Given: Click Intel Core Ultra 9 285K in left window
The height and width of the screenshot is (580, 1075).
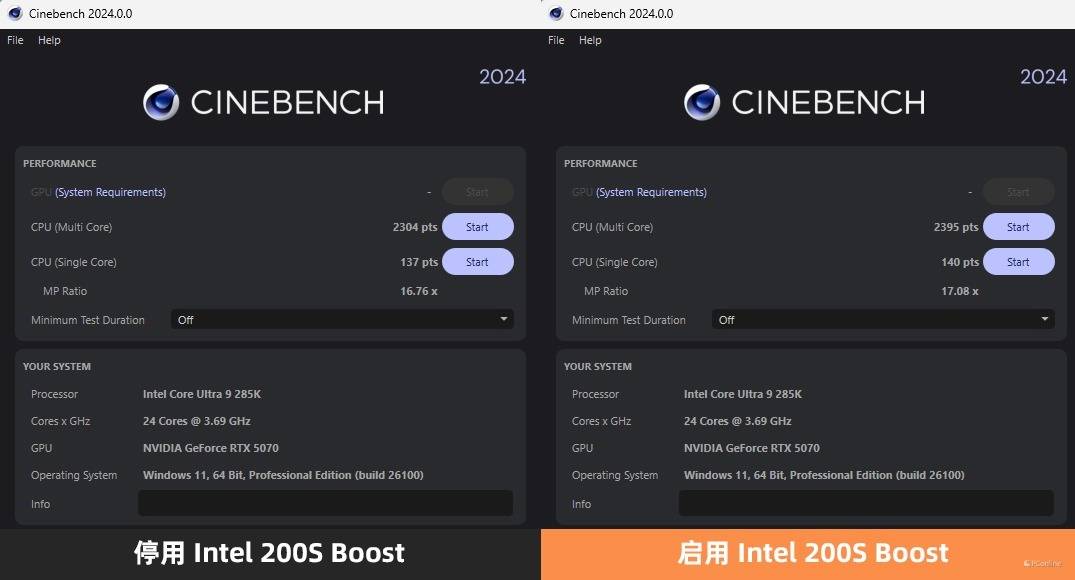Looking at the screenshot, I should coord(202,394).
